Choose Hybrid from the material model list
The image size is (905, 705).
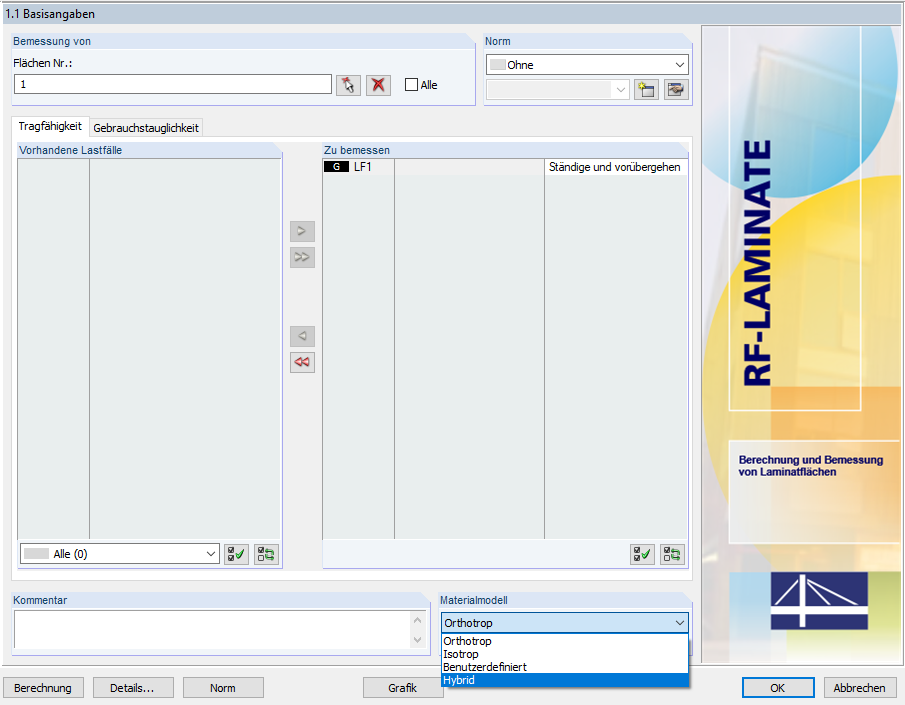tap(564, 680)
